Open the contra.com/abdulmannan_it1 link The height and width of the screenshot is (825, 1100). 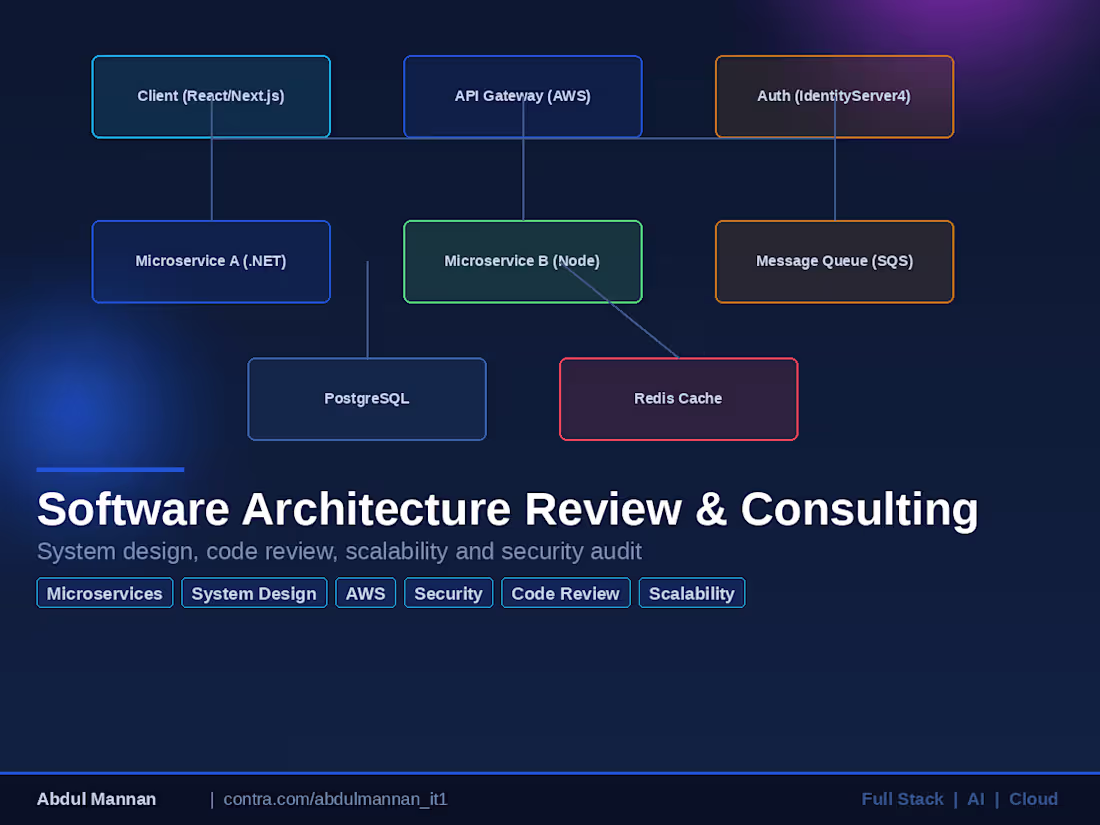click(335, 799)
